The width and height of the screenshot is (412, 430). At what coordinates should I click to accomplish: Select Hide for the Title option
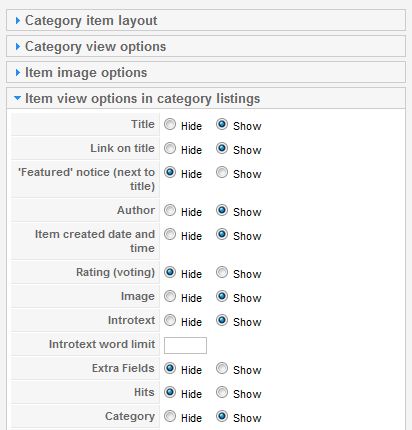(170, 124)
